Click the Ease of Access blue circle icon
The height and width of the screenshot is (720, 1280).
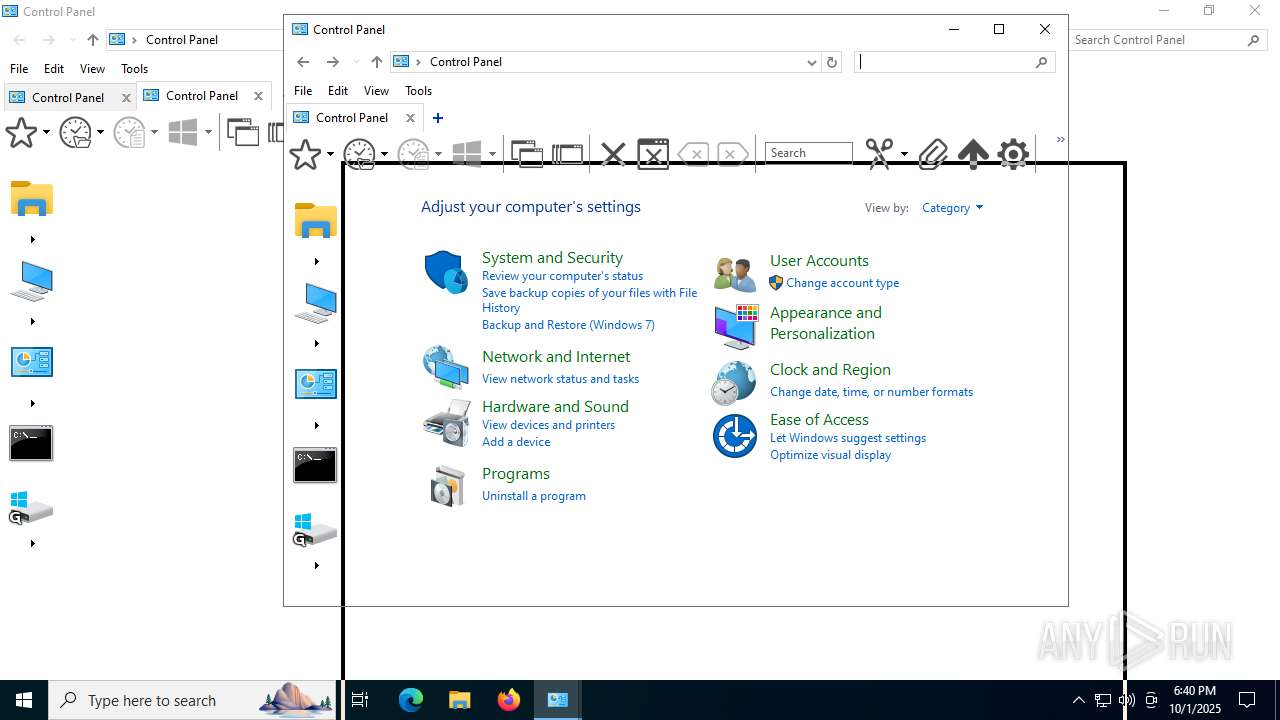tap(735, 436)
